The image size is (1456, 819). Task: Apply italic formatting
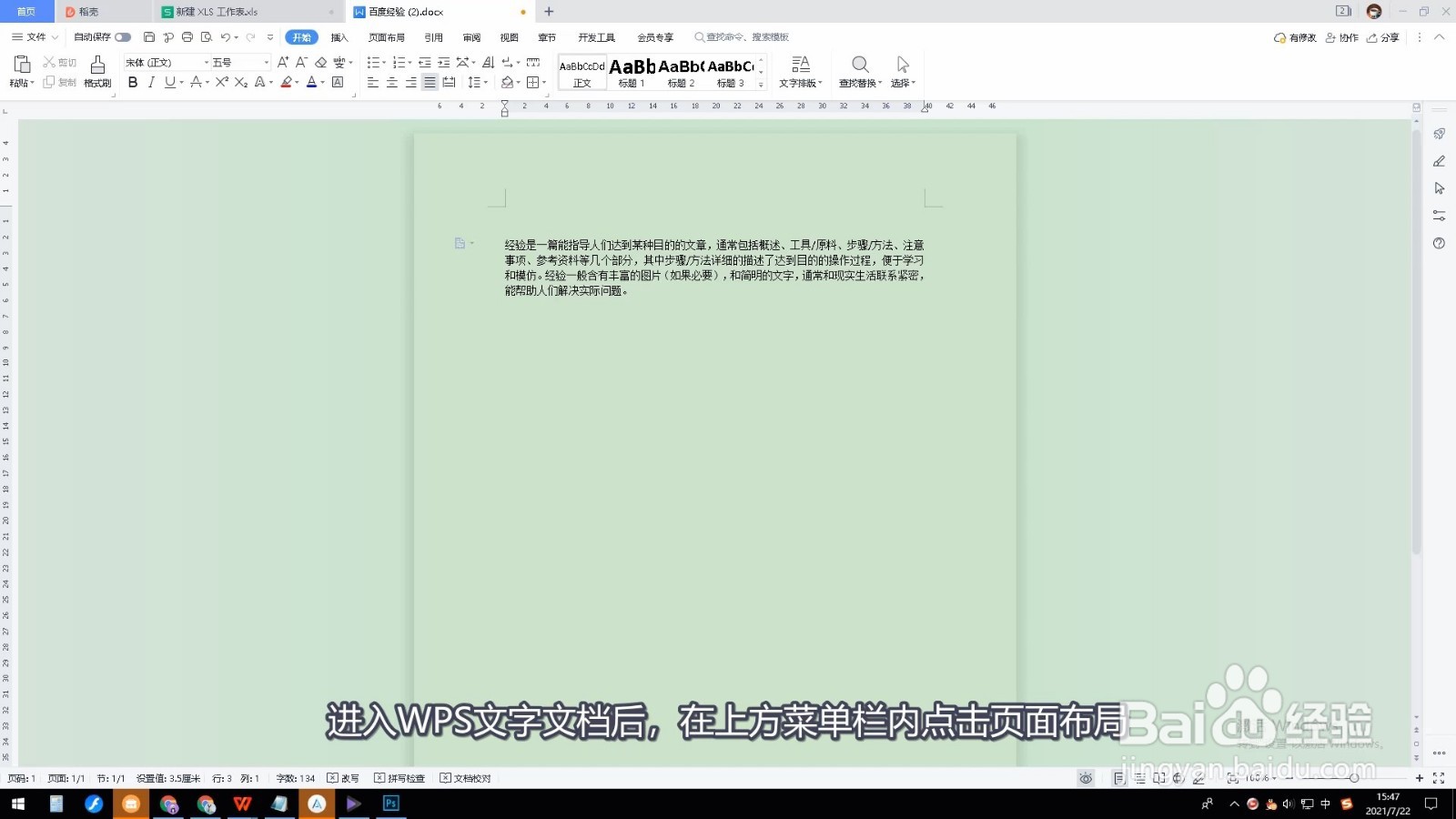150,83
